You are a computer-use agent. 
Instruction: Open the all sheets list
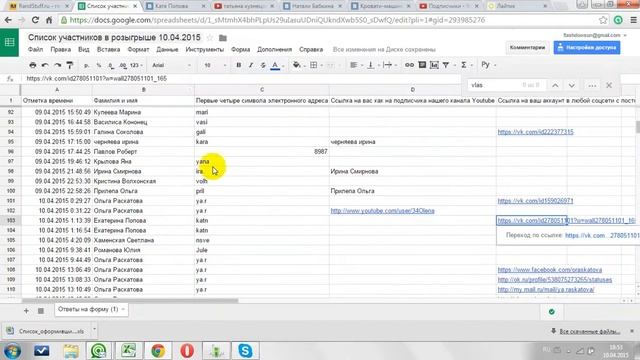(41, 311)
